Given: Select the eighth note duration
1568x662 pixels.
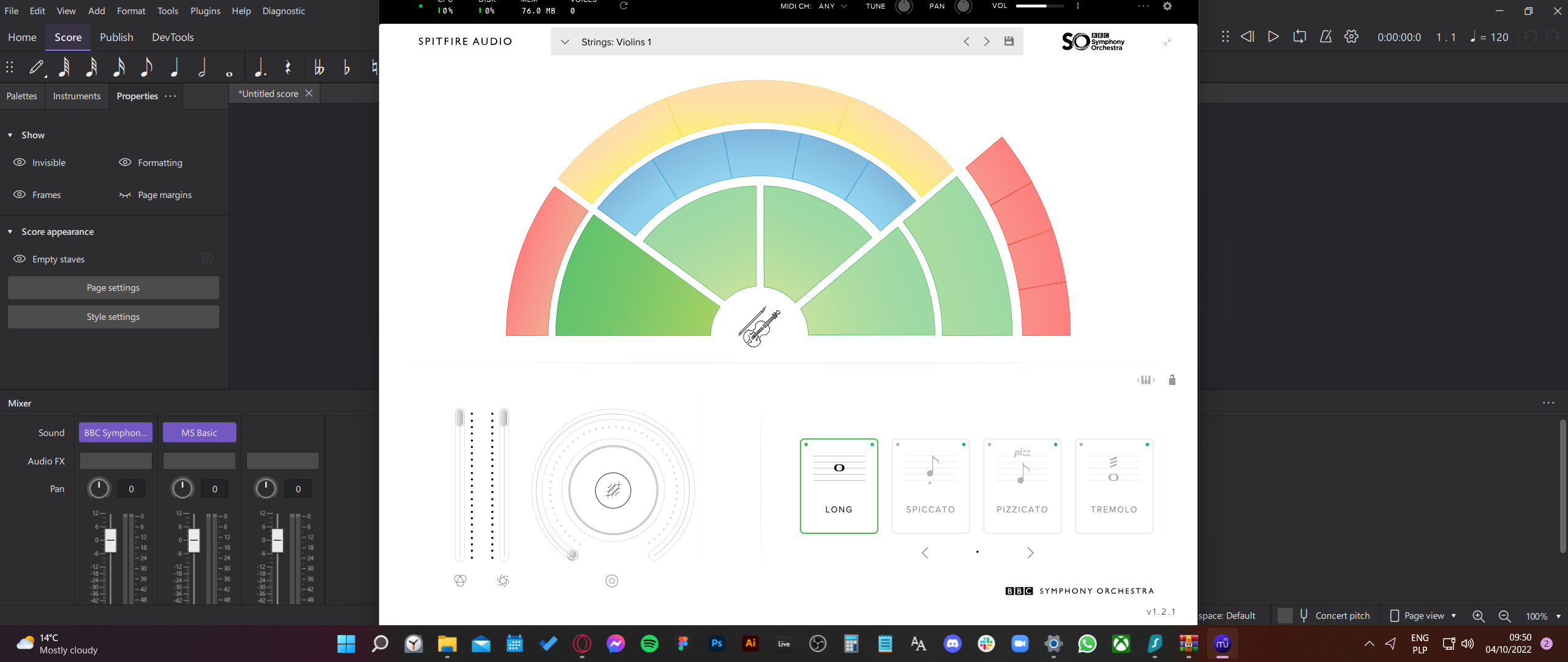Looking at the screenshot, I should (146, 67).
